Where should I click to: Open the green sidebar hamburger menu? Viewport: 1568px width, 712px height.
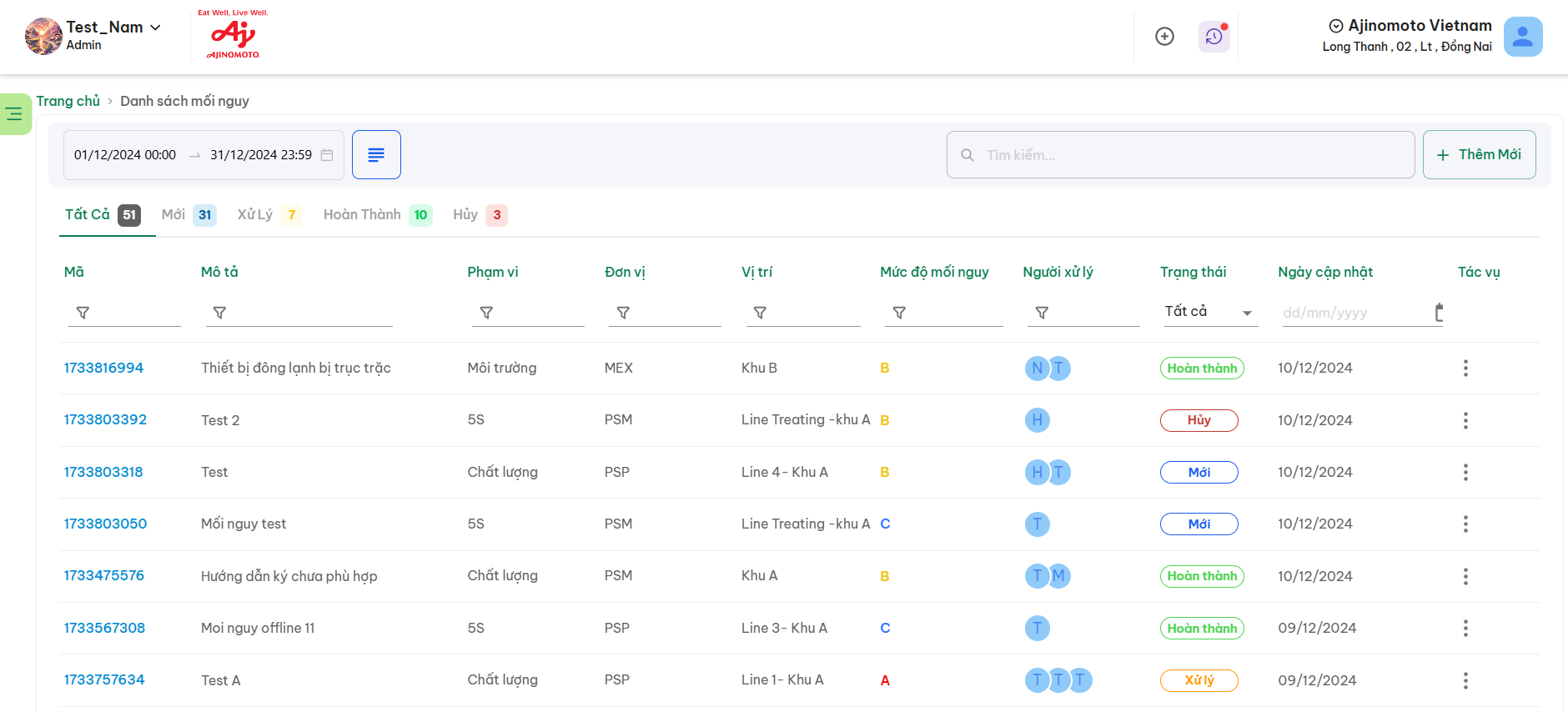(14, 114)
